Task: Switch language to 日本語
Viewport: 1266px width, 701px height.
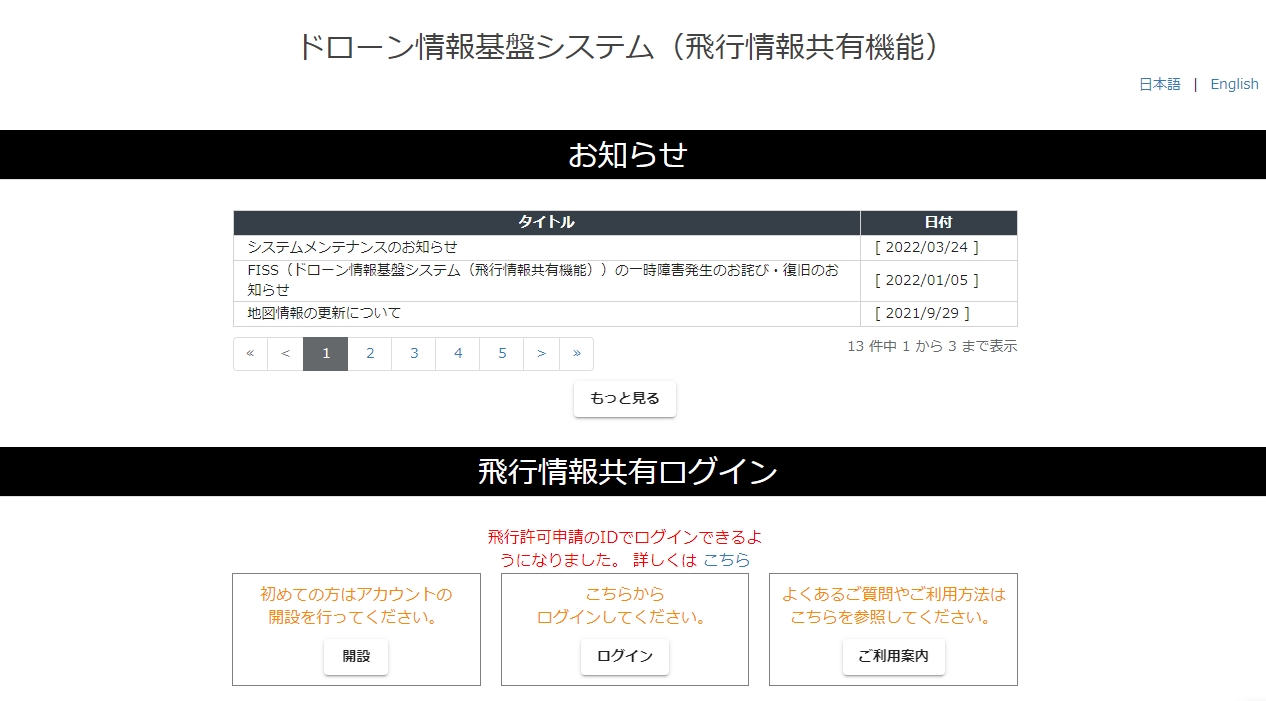Action: [x=1159, y=84]
